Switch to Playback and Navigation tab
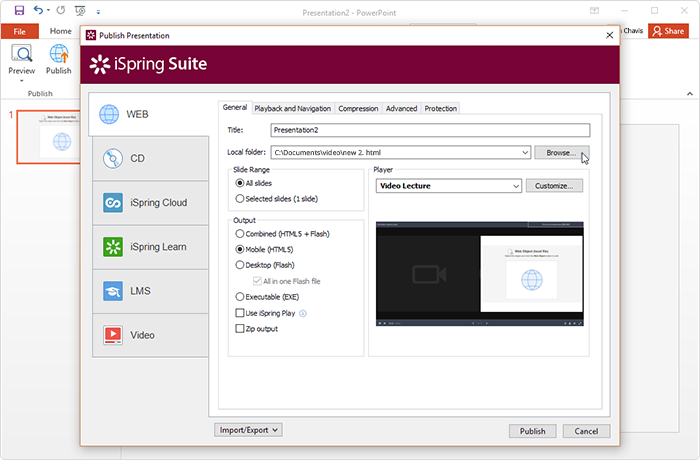The height and width of the screenshot is (460, 700). tap(292, 109)
